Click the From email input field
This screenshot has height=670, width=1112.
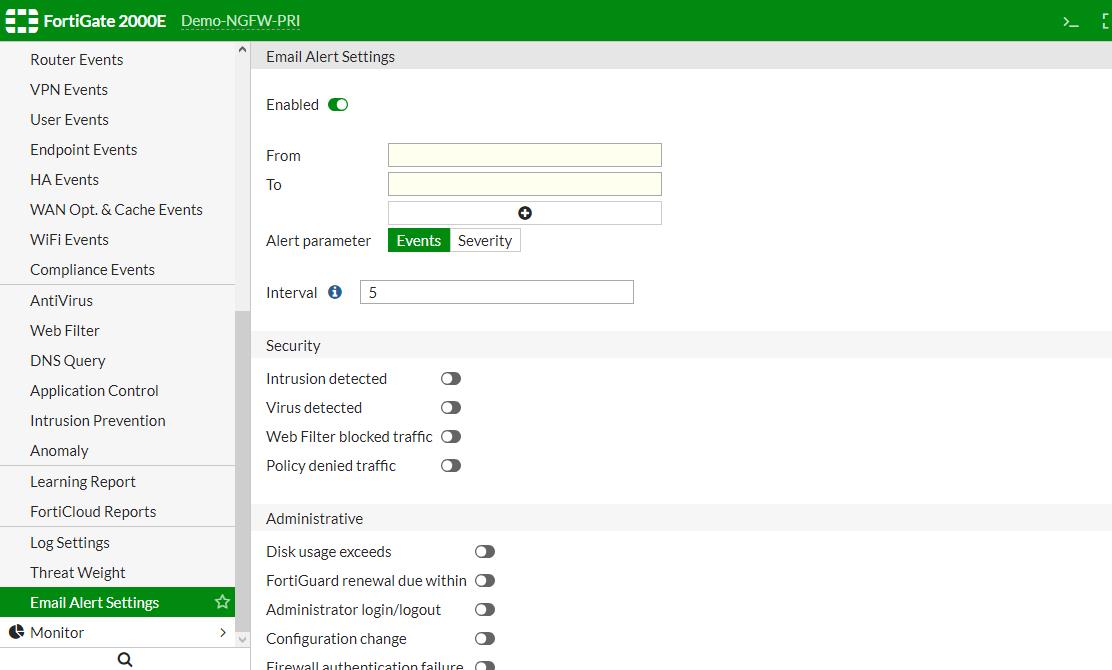pyautogui.click(x=525, y=155)
